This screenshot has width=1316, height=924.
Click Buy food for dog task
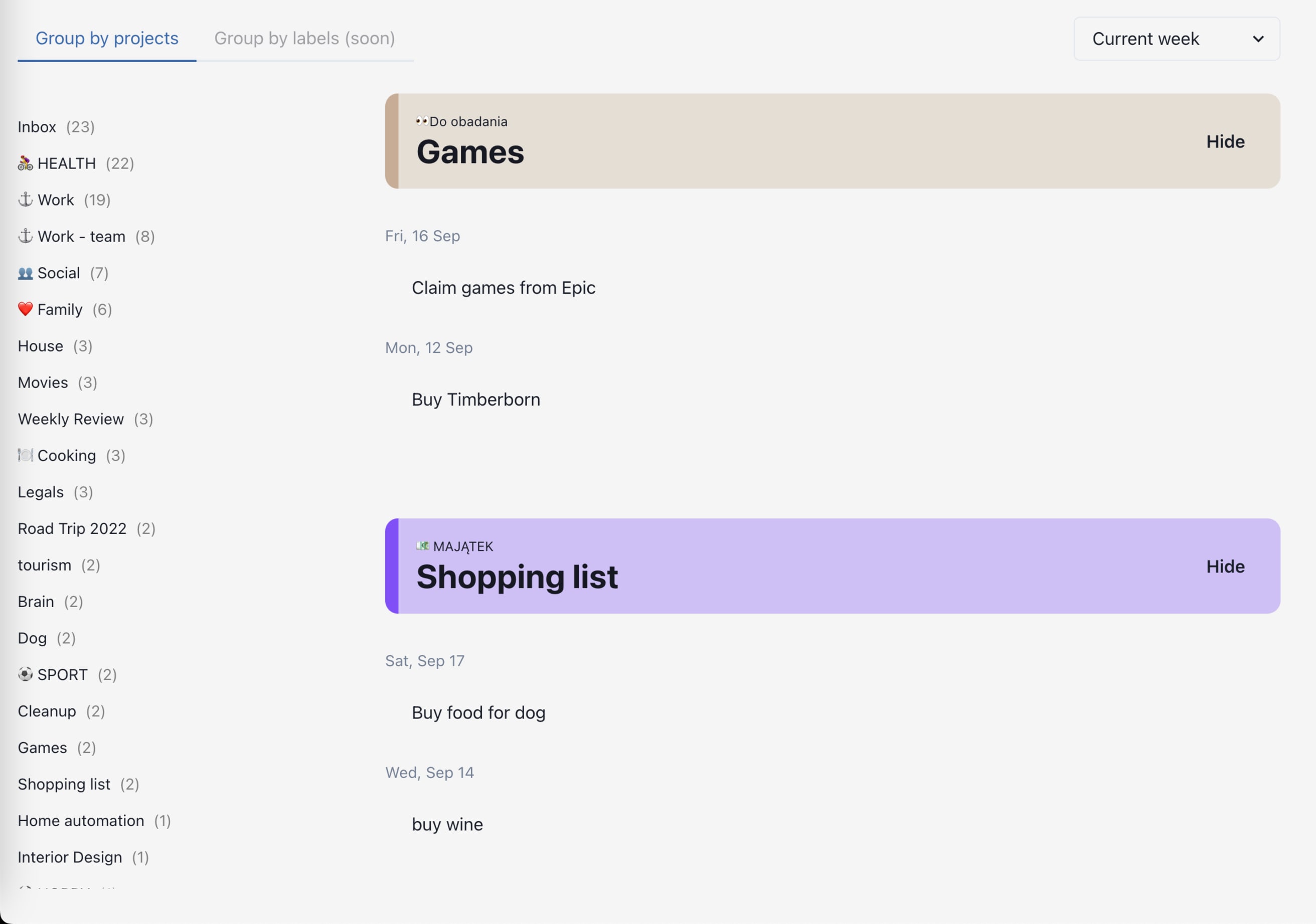coord(478,712)
